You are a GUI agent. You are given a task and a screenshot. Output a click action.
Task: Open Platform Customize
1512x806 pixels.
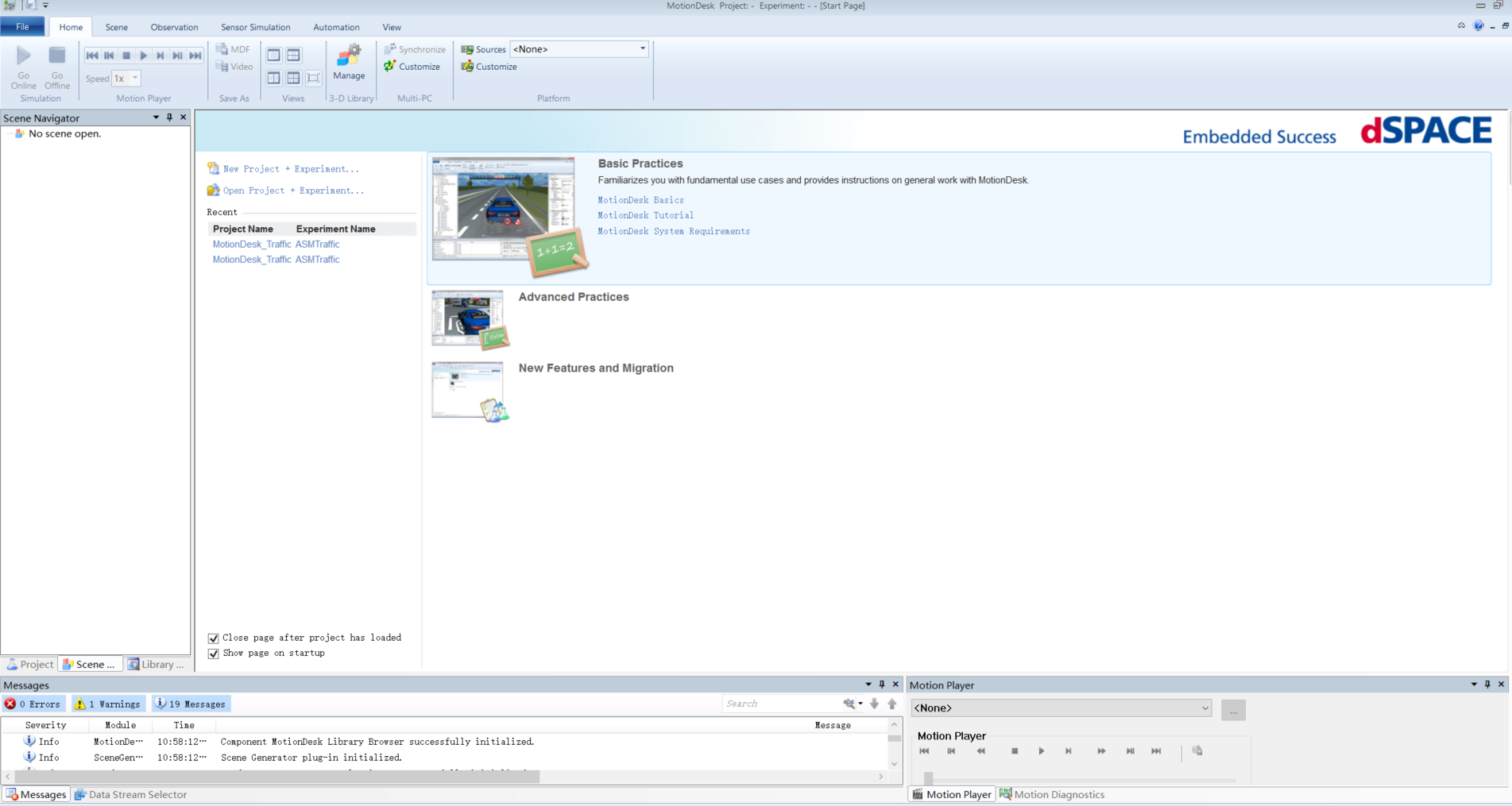click(489, 67)
